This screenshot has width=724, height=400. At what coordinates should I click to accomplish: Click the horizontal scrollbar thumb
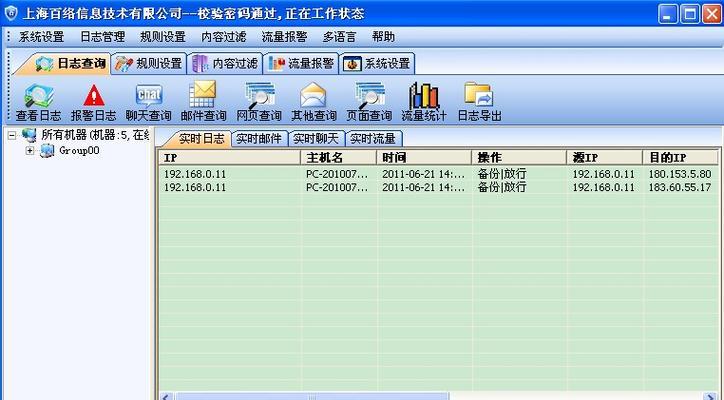click(x=311, y=396)
